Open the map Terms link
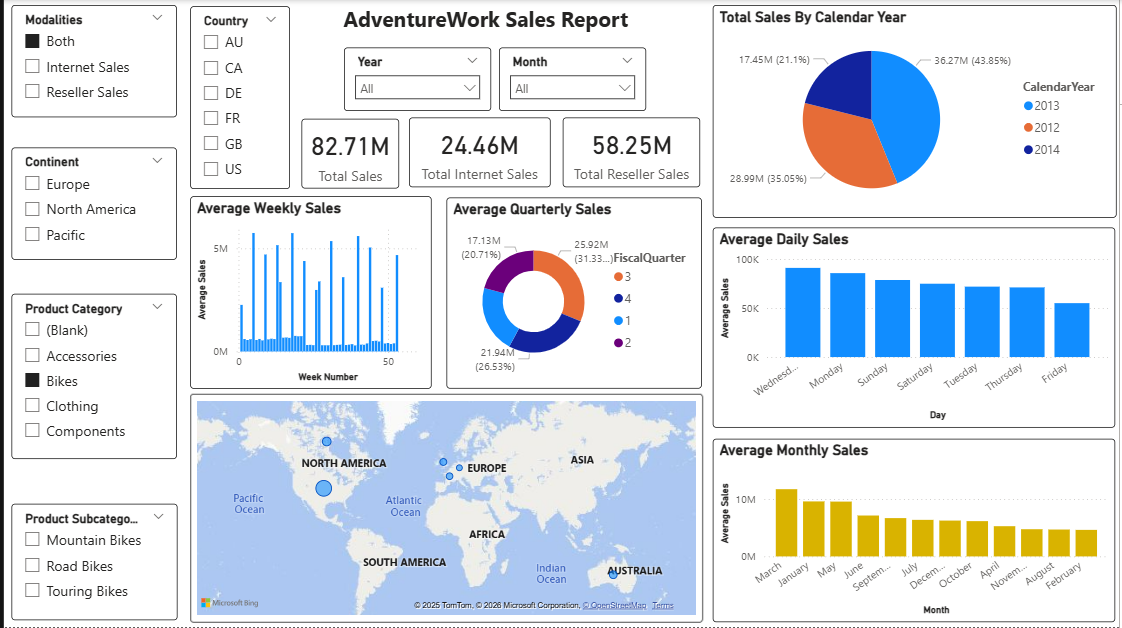Image resolution: width=1122 pixels, height=628 pixels. point(663,605)
